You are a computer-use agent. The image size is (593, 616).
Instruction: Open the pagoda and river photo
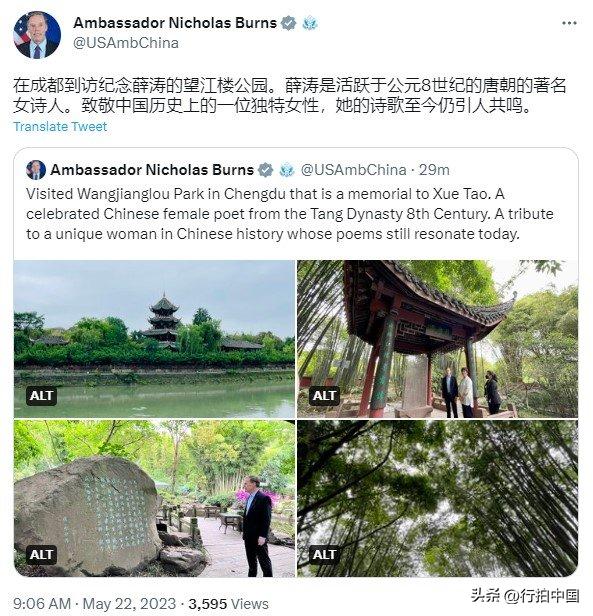(x=154, y=339)
